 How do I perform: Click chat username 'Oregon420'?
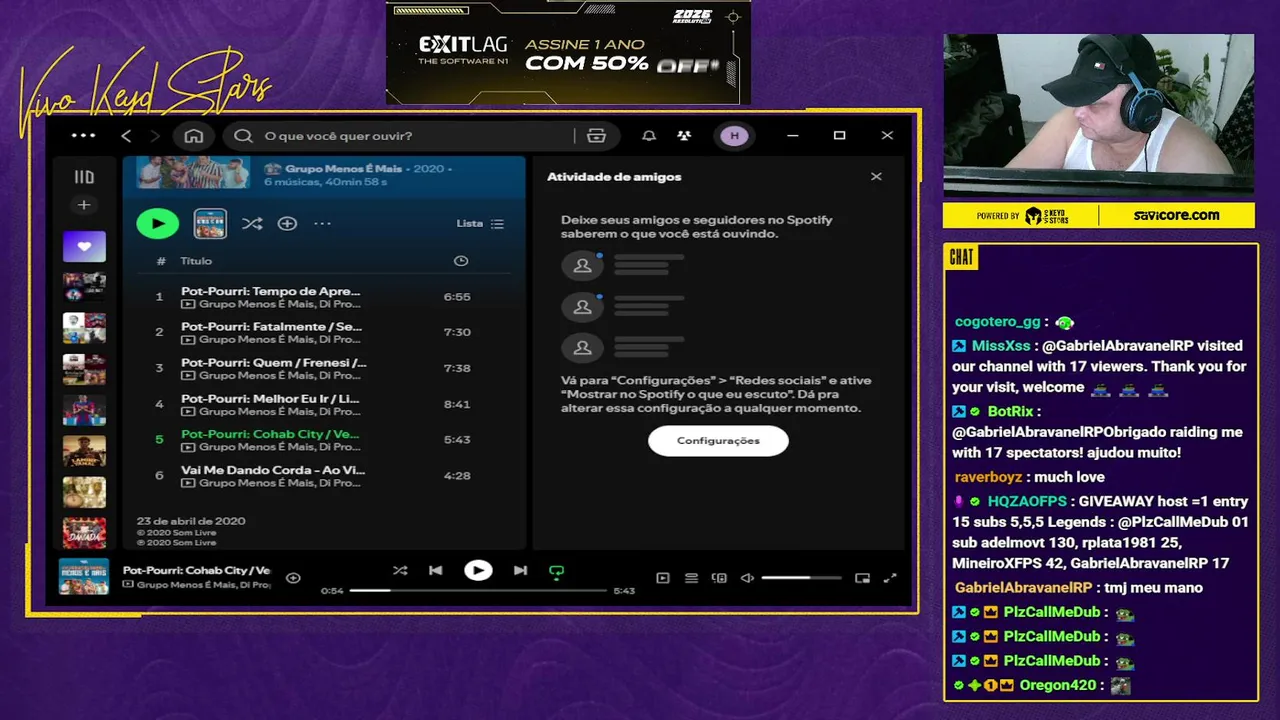click(x=1060, y=686)
